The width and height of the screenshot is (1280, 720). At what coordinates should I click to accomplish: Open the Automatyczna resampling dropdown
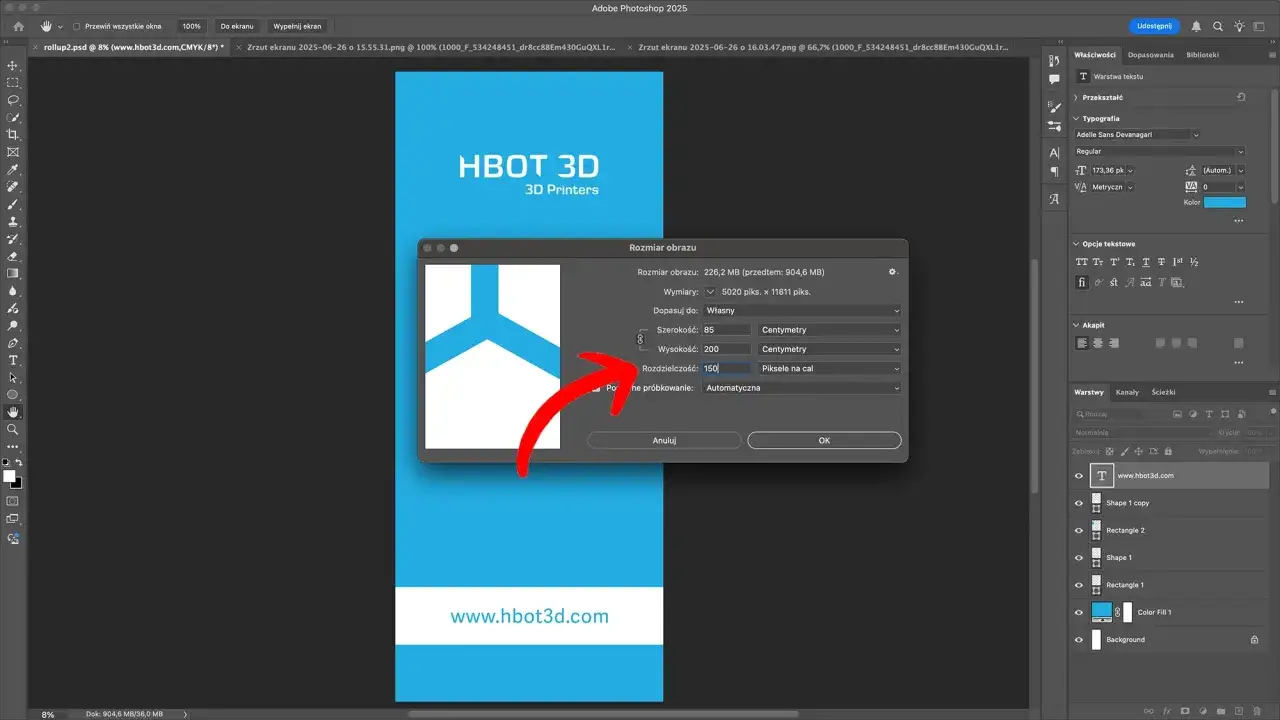802,388
